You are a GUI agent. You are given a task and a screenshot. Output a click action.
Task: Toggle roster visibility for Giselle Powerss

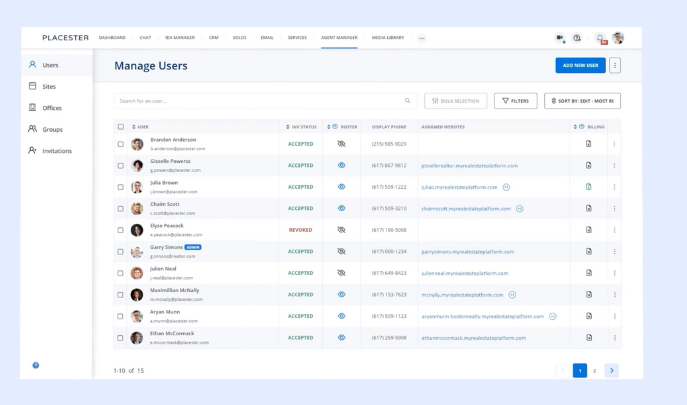click(x=341, y=165)
